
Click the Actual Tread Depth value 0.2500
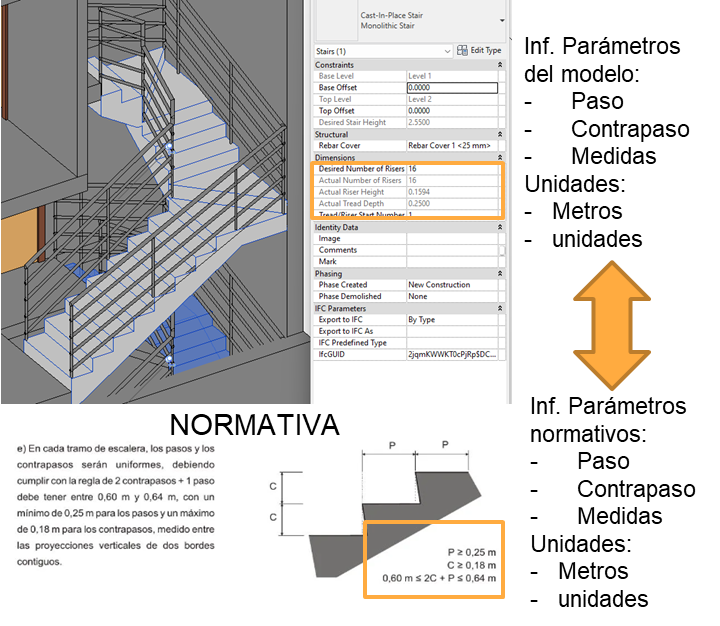coord(452,203)
